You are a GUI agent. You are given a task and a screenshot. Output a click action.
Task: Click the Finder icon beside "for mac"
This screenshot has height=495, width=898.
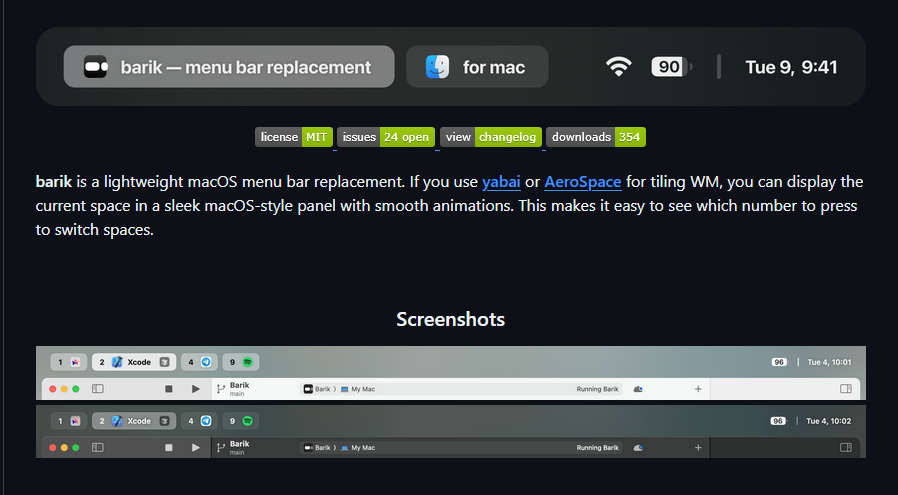point(438,67)
